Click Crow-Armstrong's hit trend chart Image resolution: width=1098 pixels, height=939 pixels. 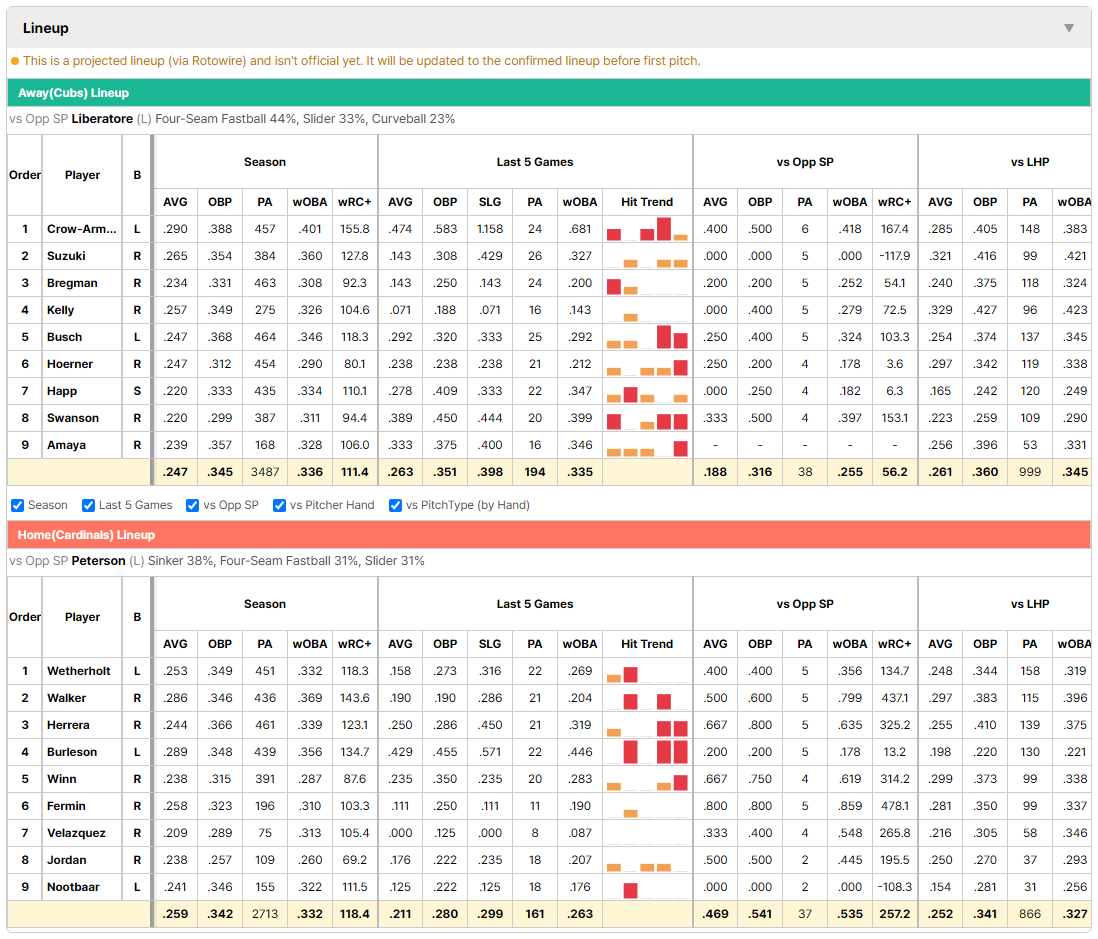click(x=647, y=229)
